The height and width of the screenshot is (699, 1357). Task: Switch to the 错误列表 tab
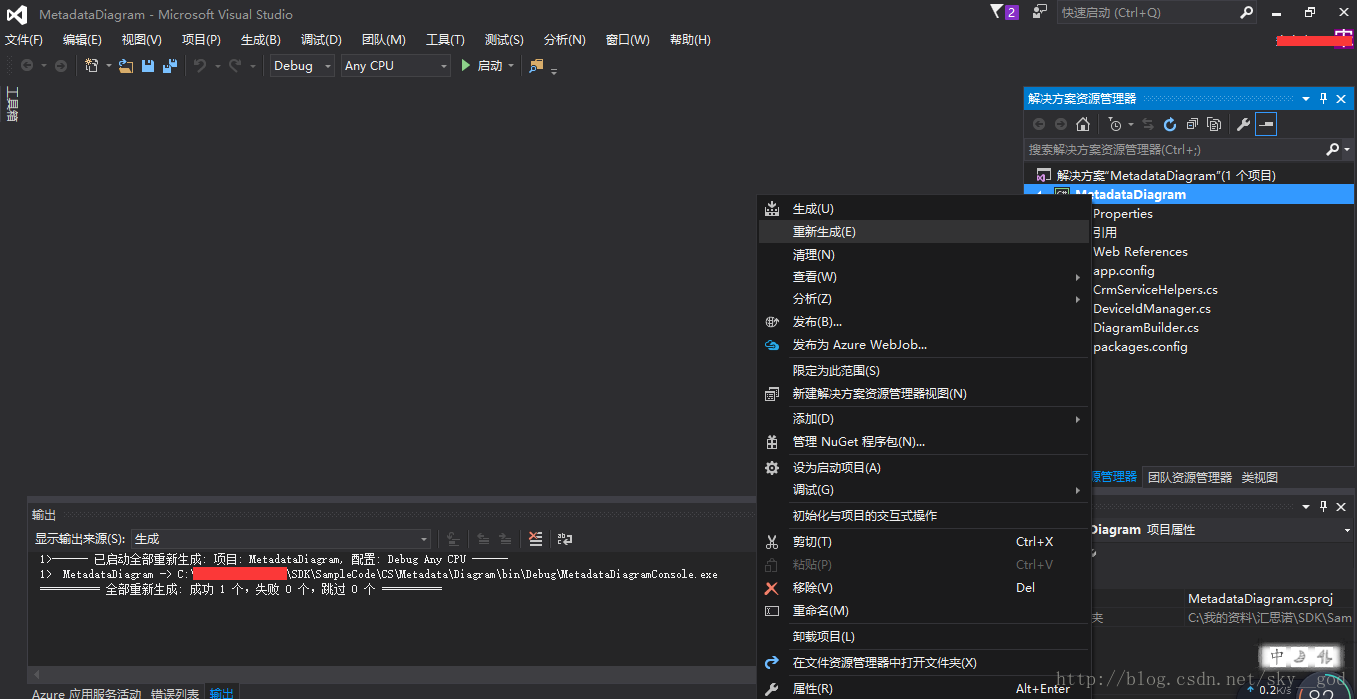175,693
